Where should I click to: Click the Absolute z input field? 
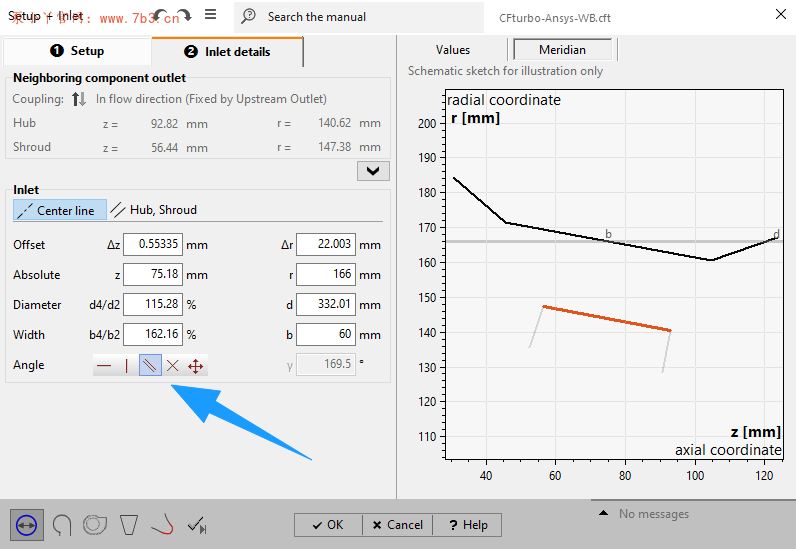153,274
